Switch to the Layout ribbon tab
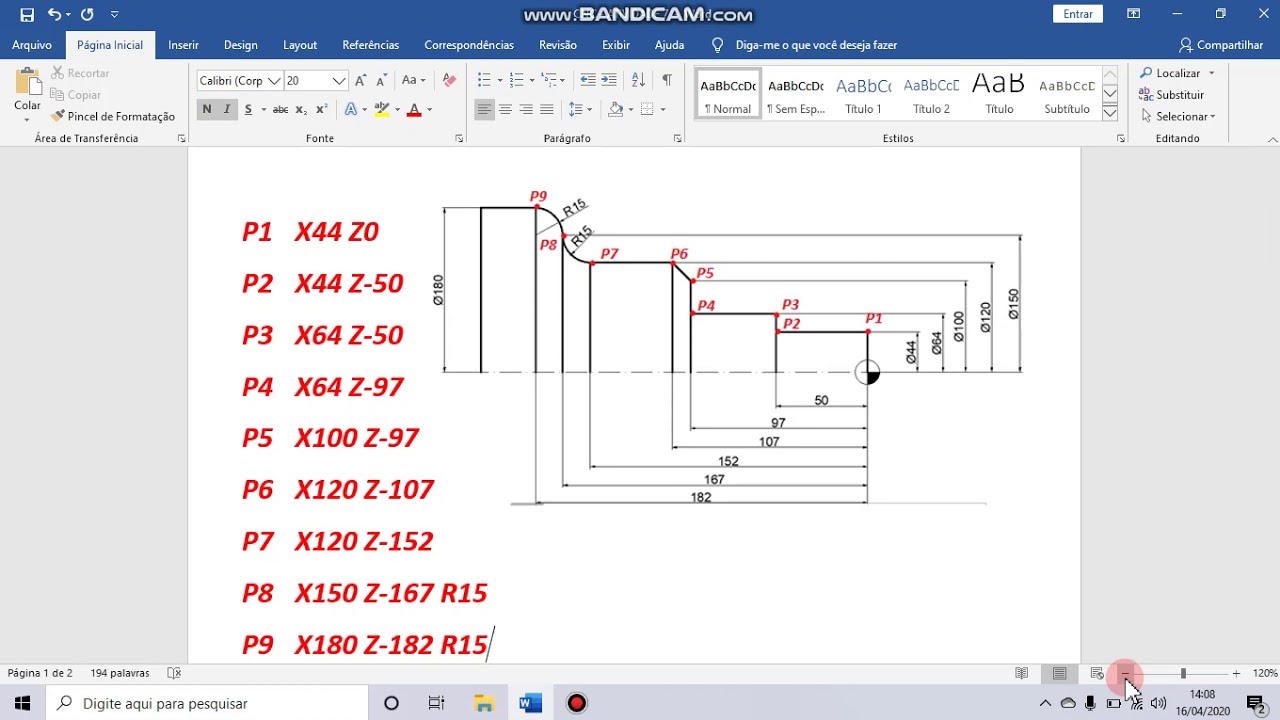Screen dimensions: 1280x720 pyautogui.click(x=300, y=45)
